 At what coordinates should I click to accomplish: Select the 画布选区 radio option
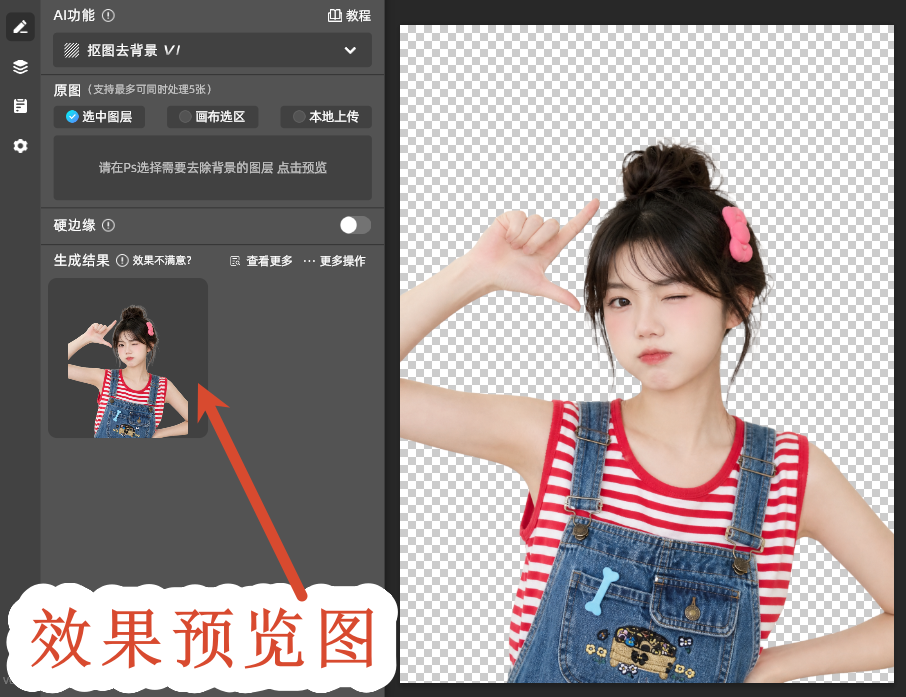pos(212,117)
